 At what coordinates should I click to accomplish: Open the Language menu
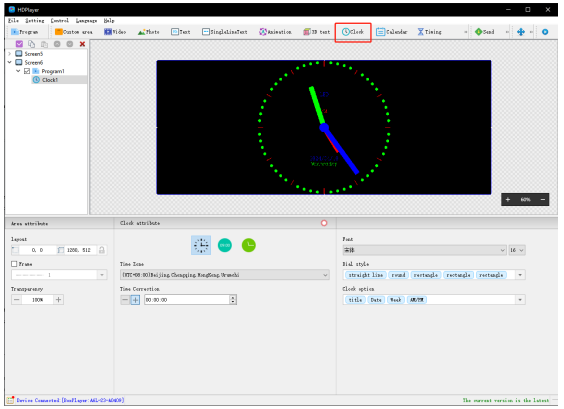(x=86, y=21)
